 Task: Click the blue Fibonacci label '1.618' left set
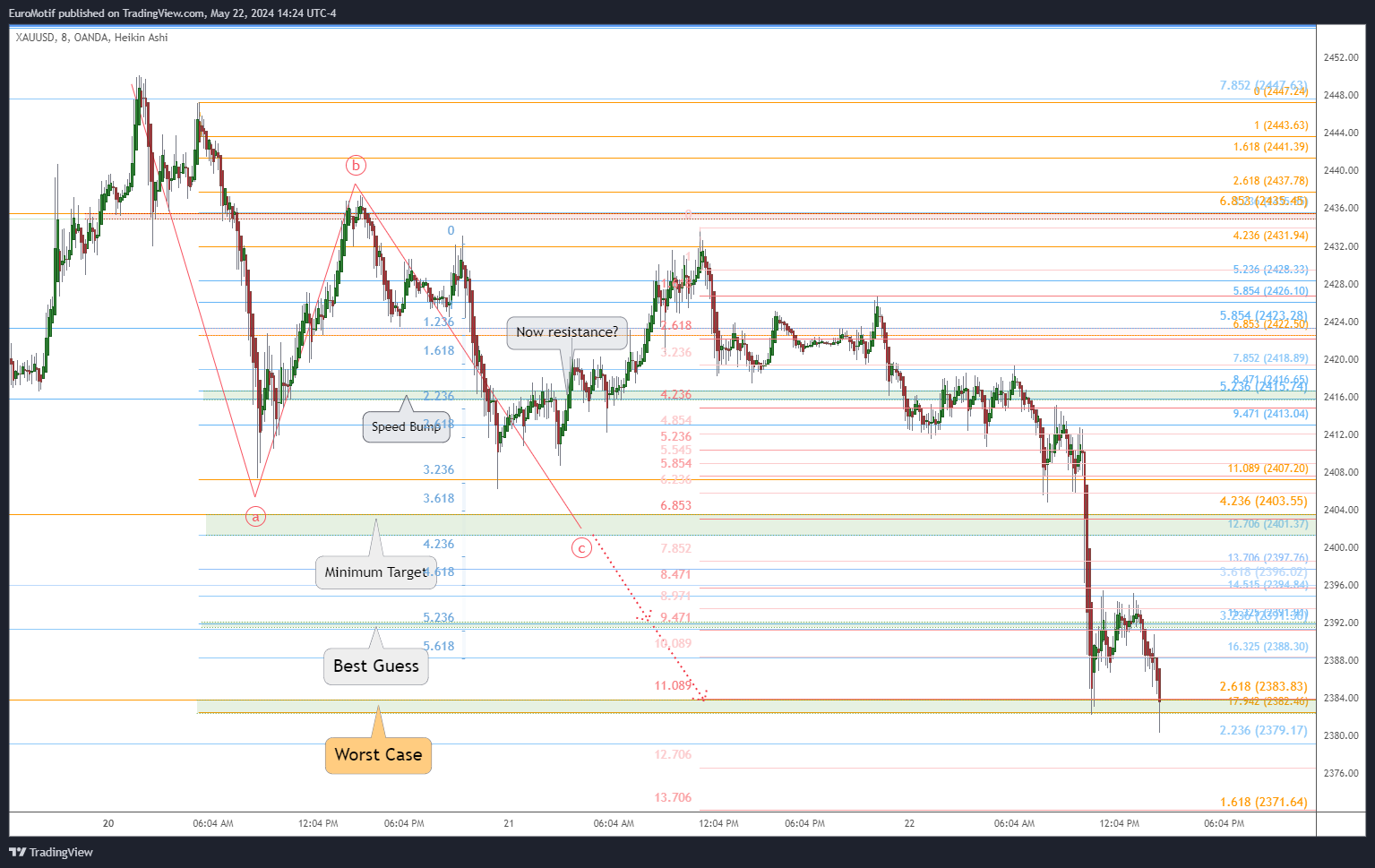pyautogui.click(x=439, y=351)
